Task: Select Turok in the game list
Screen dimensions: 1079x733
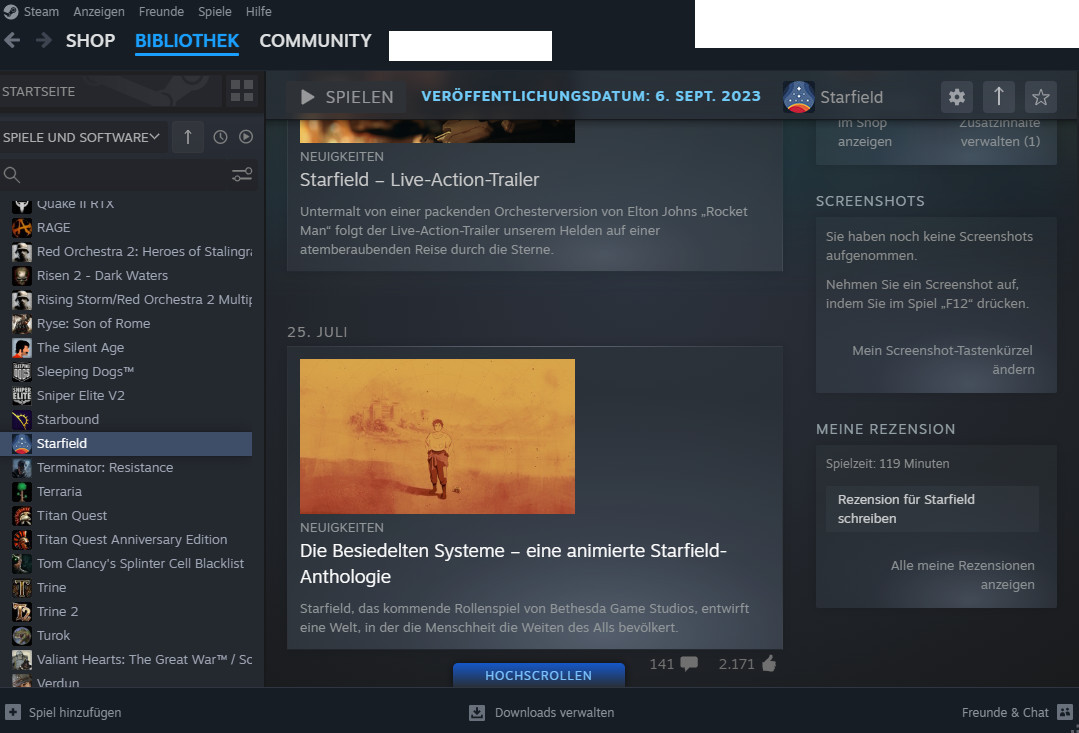Action: [x=126, y=635]
